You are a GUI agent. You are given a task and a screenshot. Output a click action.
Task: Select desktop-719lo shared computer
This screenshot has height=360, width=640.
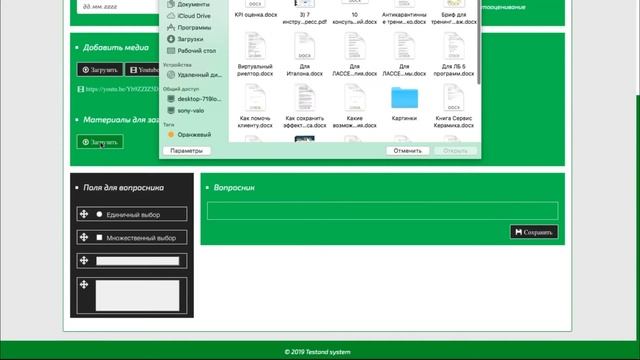coord(194,99)
